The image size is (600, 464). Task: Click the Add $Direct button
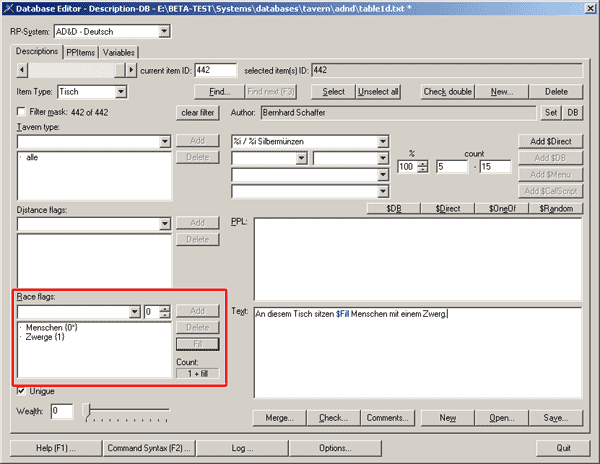click(x=549, y=142)
